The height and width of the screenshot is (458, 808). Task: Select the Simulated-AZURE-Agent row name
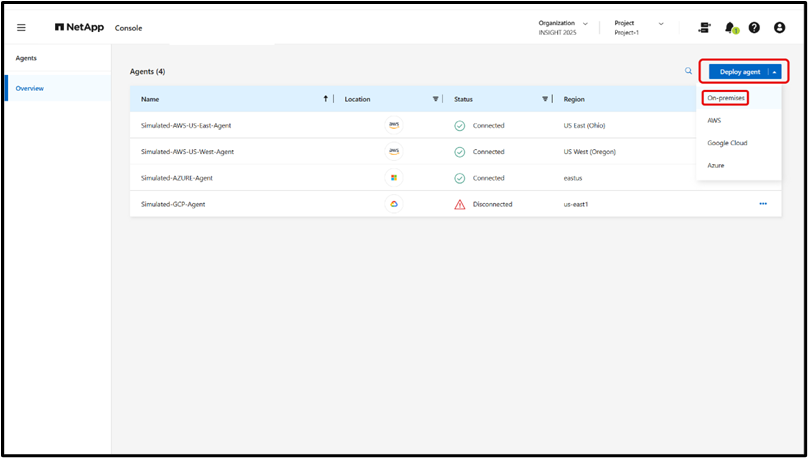(177, 178)
